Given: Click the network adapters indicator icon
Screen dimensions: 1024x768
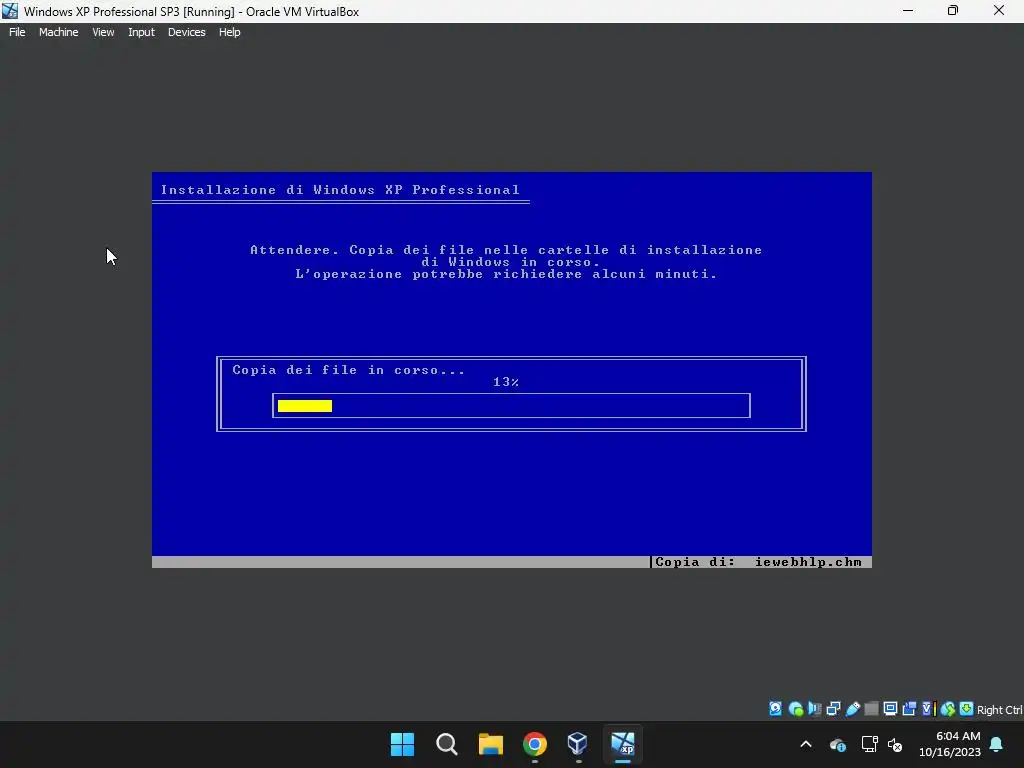Looking at the screenshot, I should pos(833,709).
